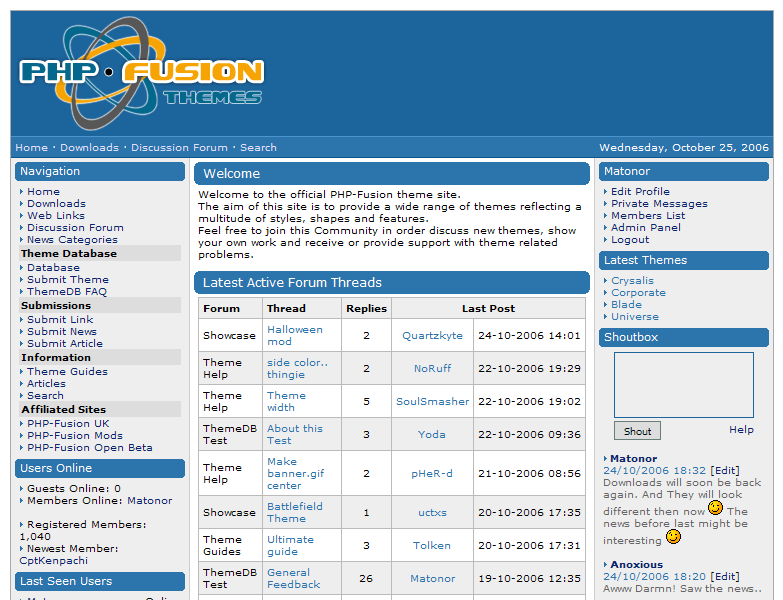This screenshot has width=783, height=600.
Task: Click Downloads in Navigation panel
Action: click(56, 204)
